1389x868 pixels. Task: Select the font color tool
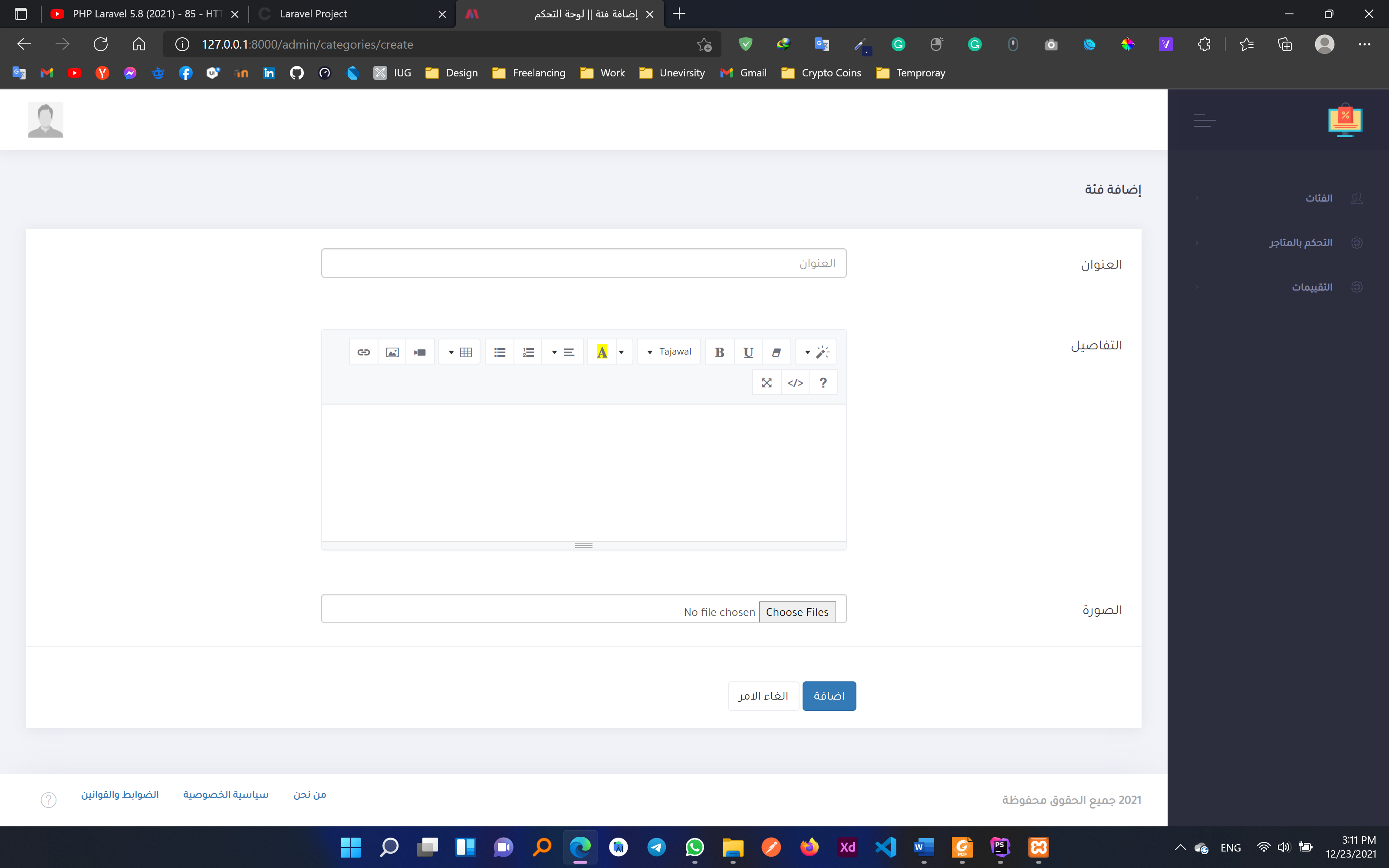click(602, 352)
